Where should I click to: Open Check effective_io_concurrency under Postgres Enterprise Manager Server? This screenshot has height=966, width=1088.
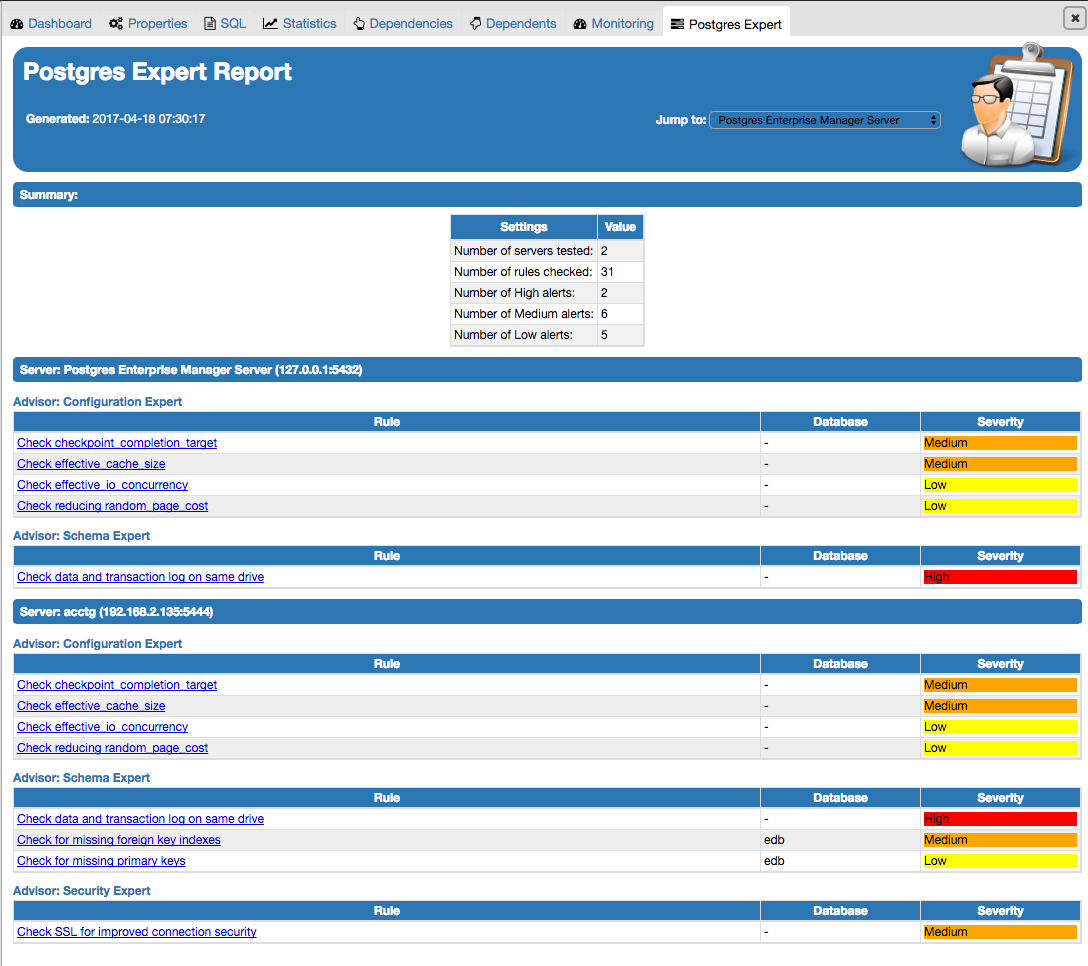coord(102,484)
